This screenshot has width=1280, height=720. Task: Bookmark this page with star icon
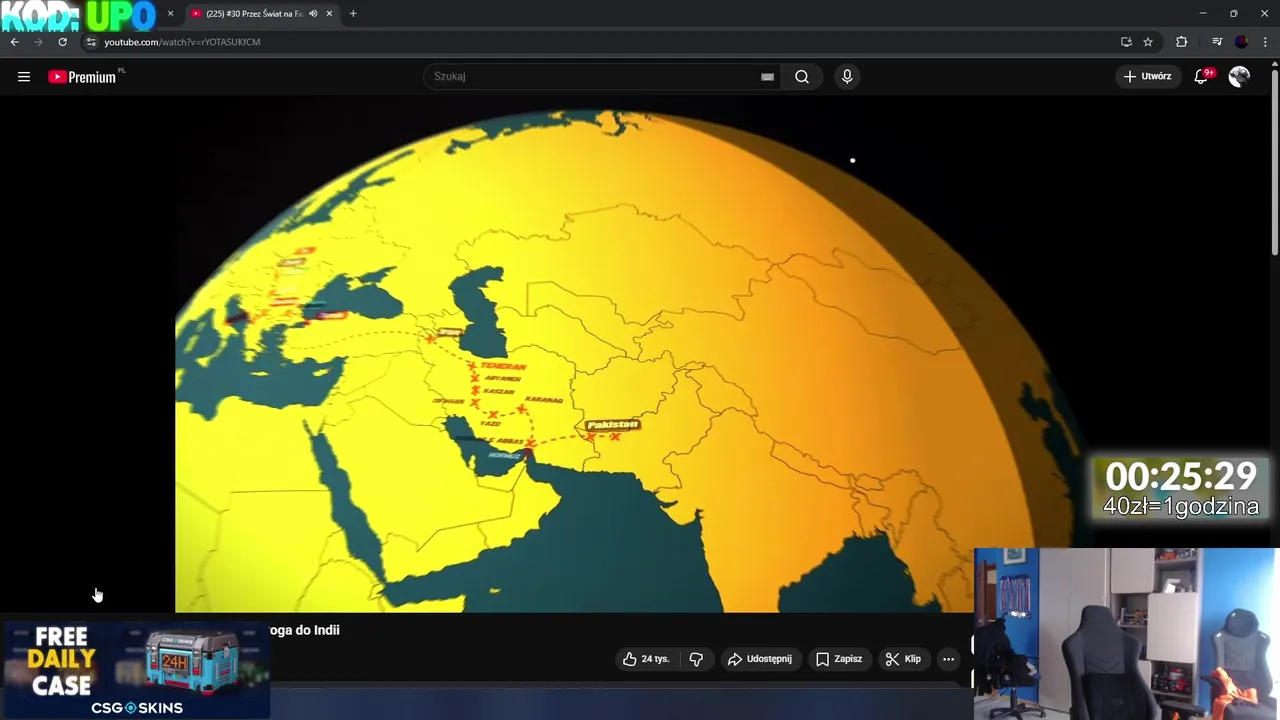pyautogui.click(x=1148, y=42)
